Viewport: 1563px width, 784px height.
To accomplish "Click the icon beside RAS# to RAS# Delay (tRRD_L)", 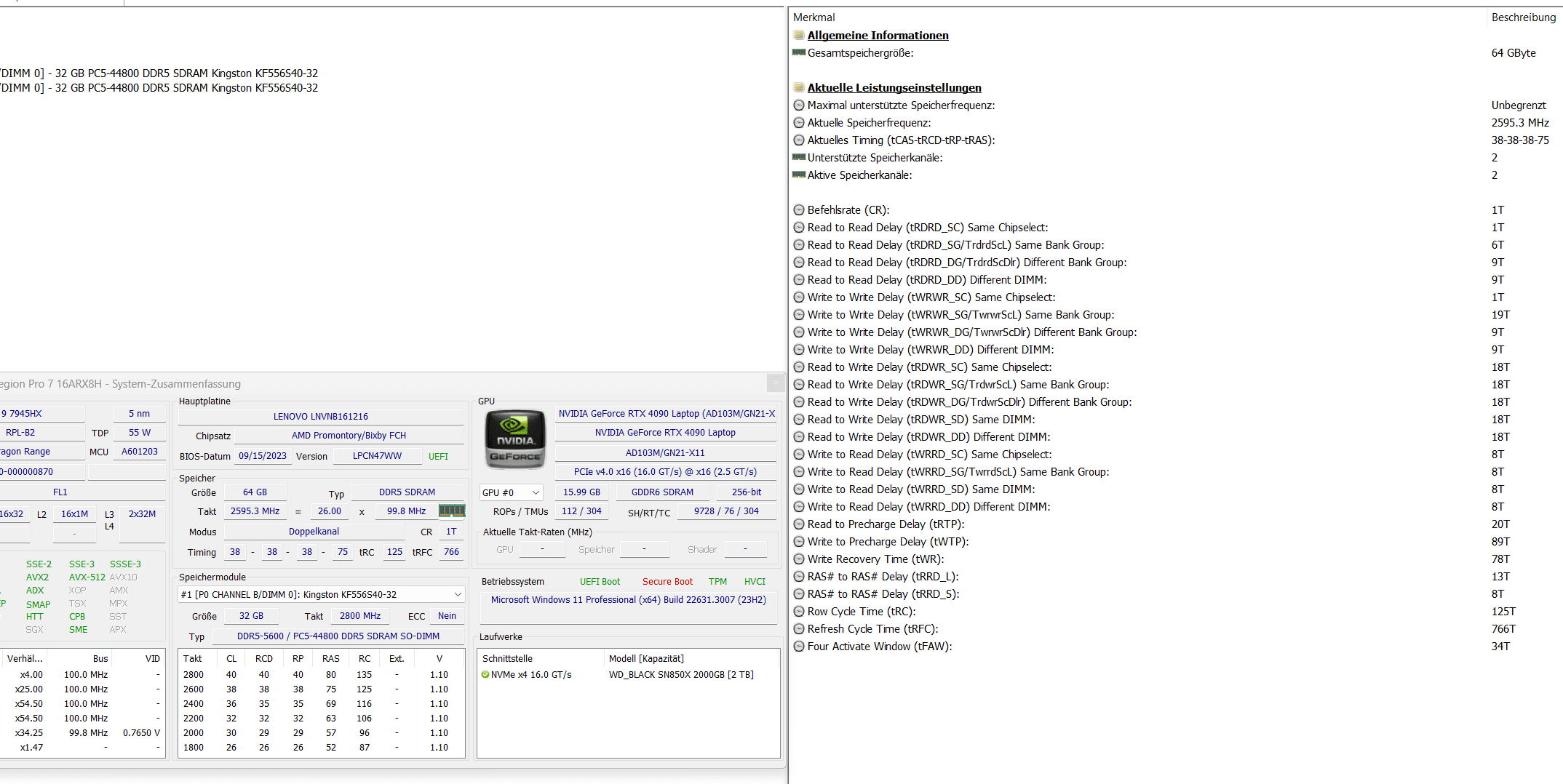I will coord(799,576).
